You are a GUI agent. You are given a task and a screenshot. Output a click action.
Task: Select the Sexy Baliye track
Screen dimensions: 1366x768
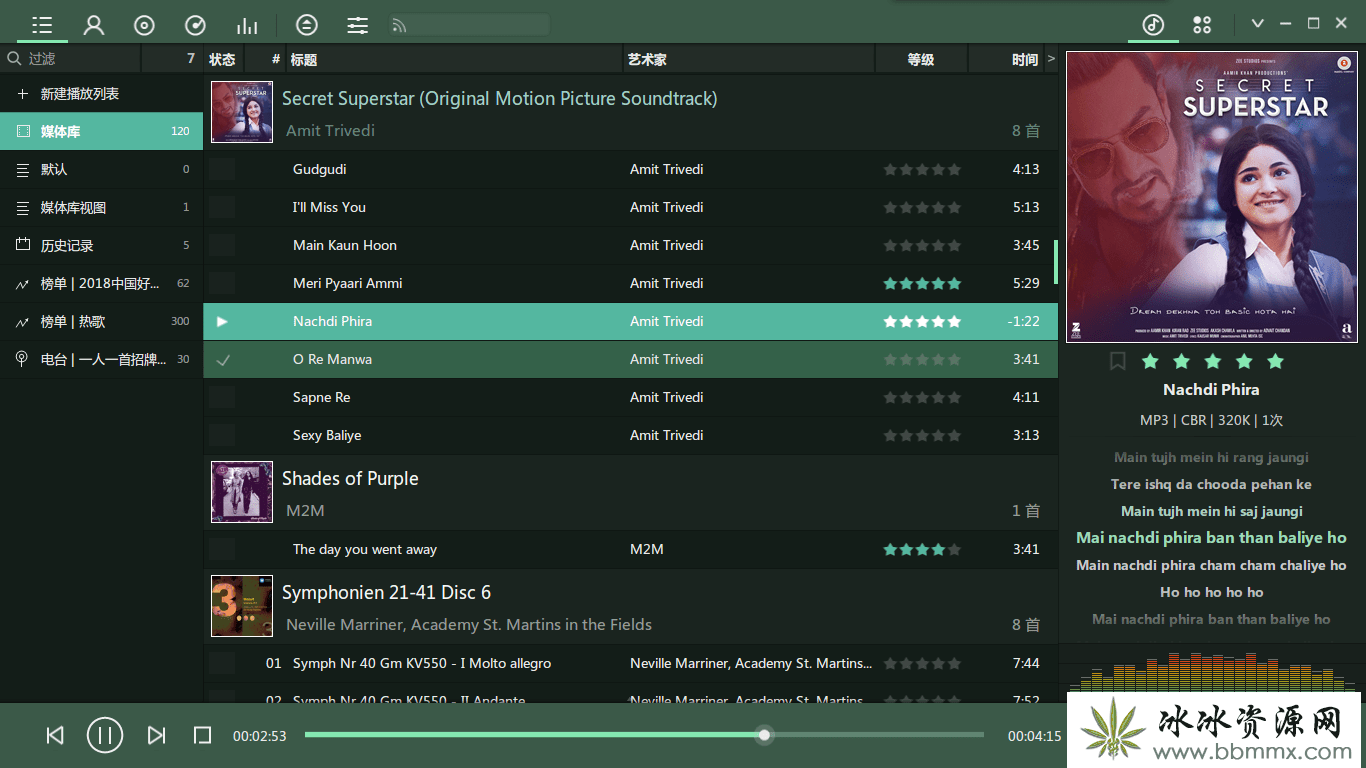(x=631, y=436)
